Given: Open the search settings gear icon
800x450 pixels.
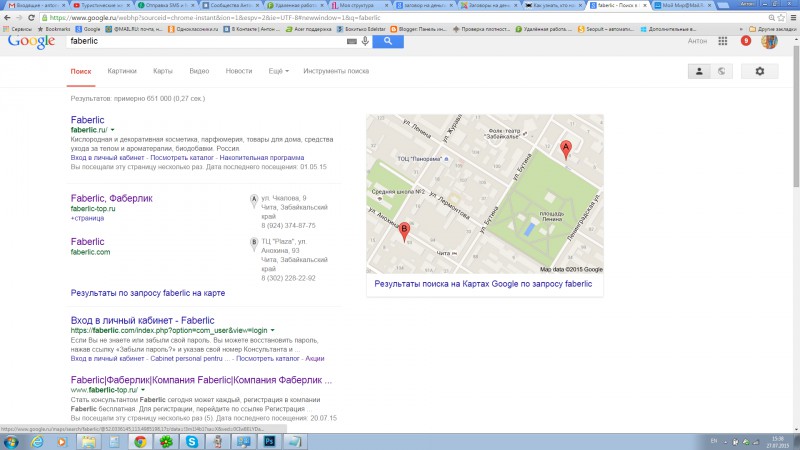Looking at the screenshot, I should (760, 71).
